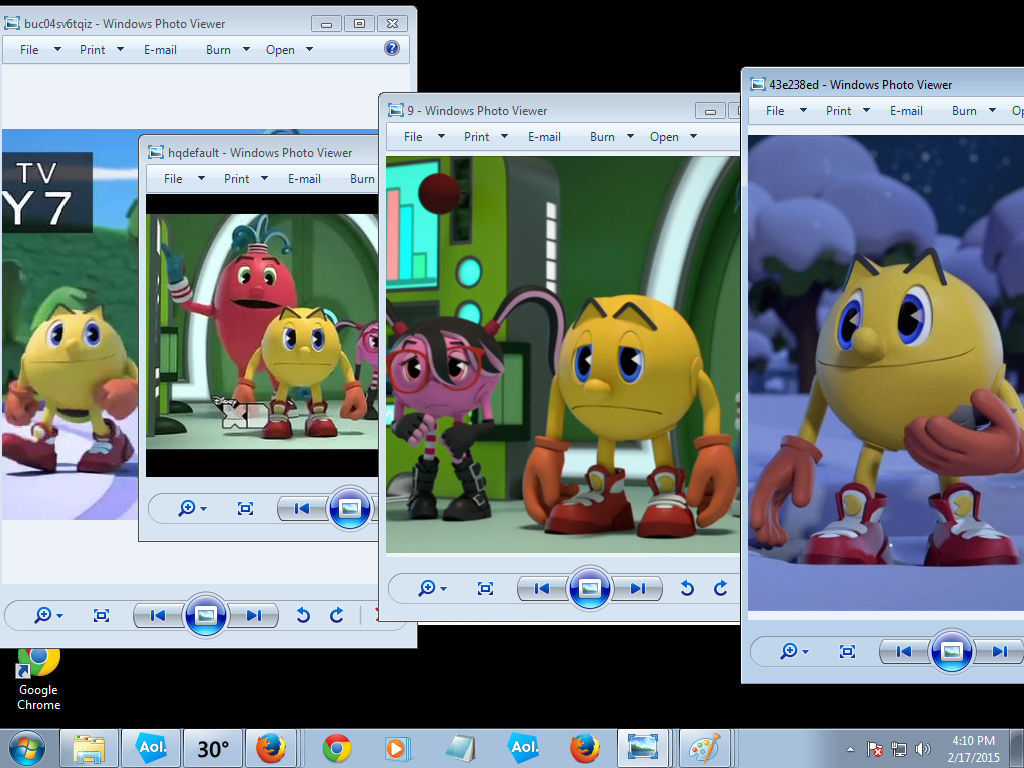Click actual size button in buc04sv6tqiz window
Image resolution: width=1024 pixels, height=768 pixels.
tap(101, 615)
